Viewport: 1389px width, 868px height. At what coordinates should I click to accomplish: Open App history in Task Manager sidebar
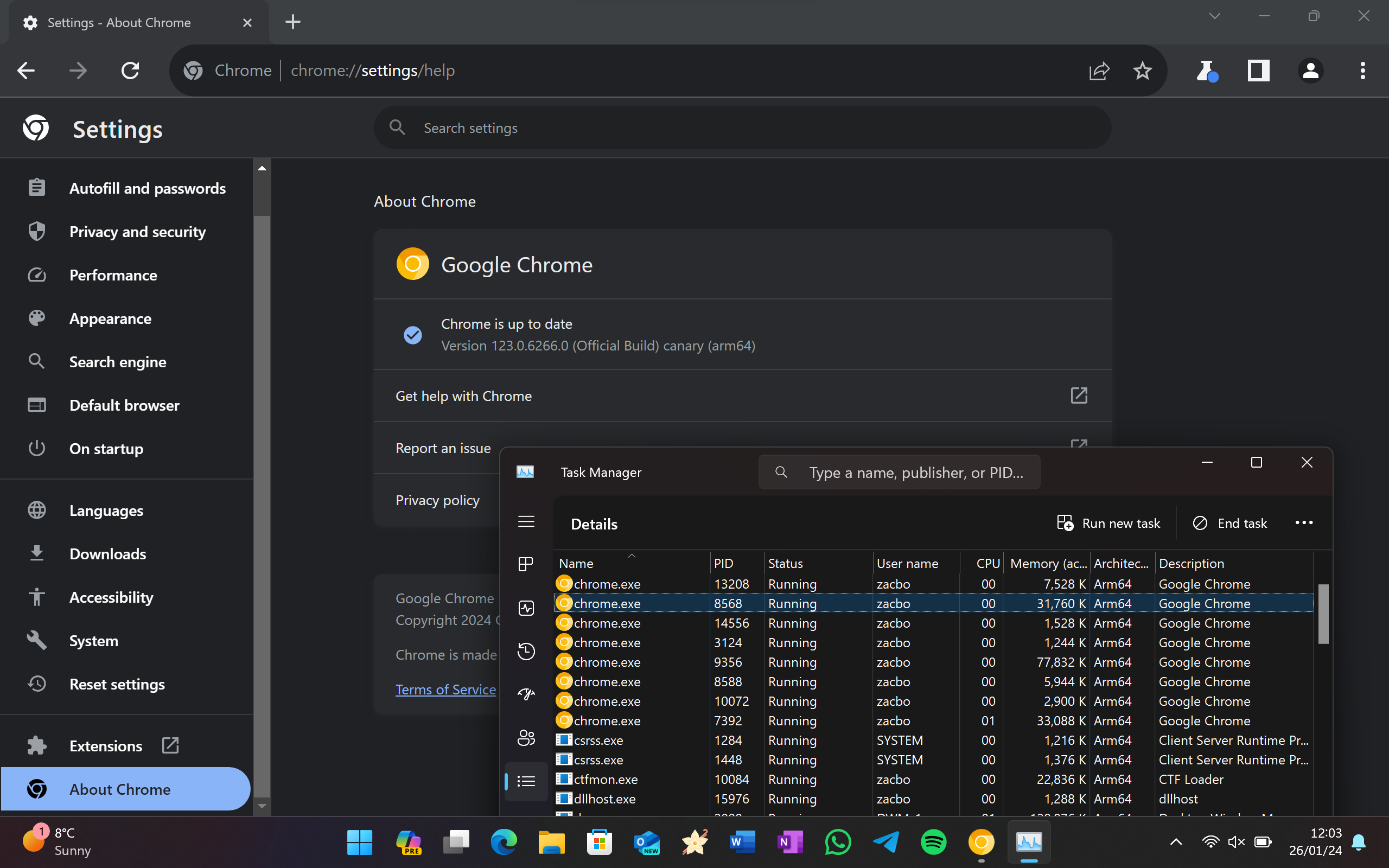click(526, 652)
